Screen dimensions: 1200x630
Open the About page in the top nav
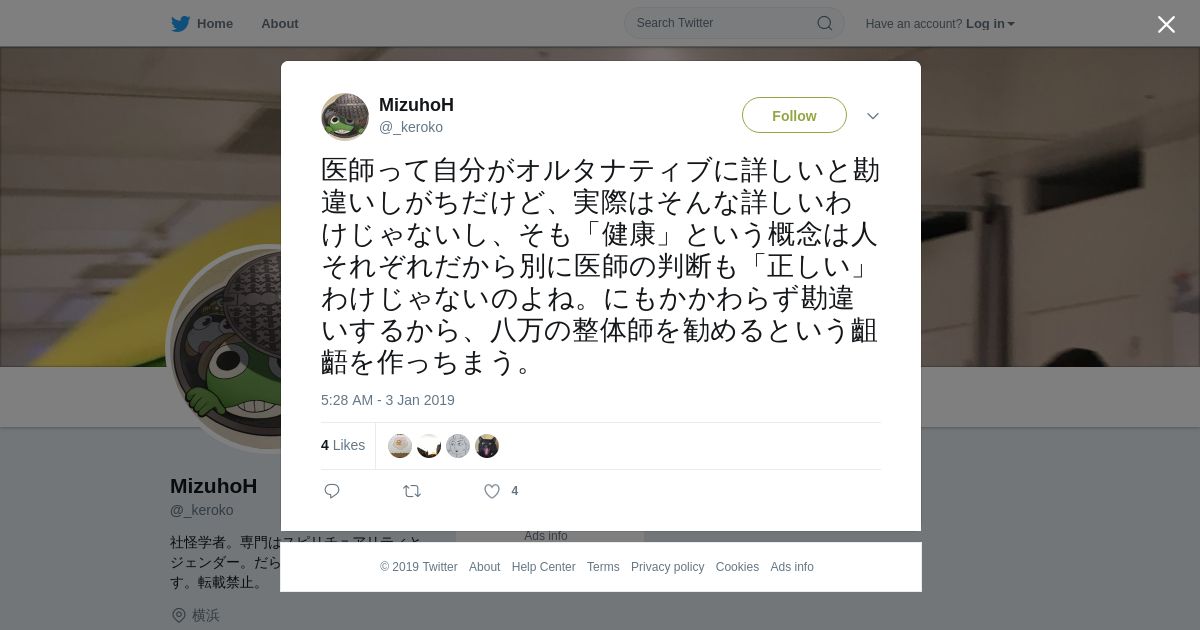(280, 23)
